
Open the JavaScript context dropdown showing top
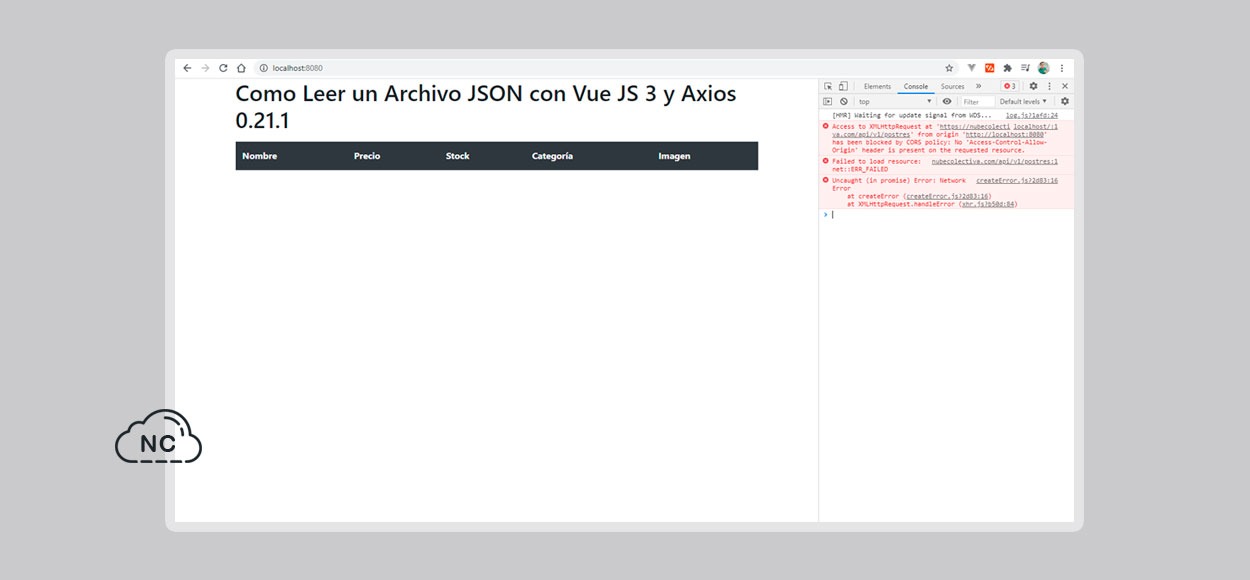[x=894, y=101]
